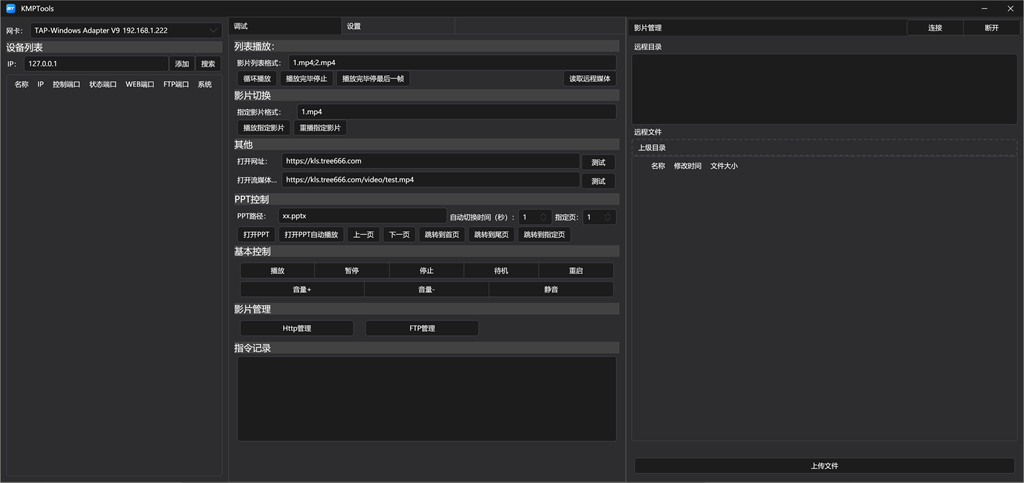Click the 修改时间 column header in remote files

[688, 166]
